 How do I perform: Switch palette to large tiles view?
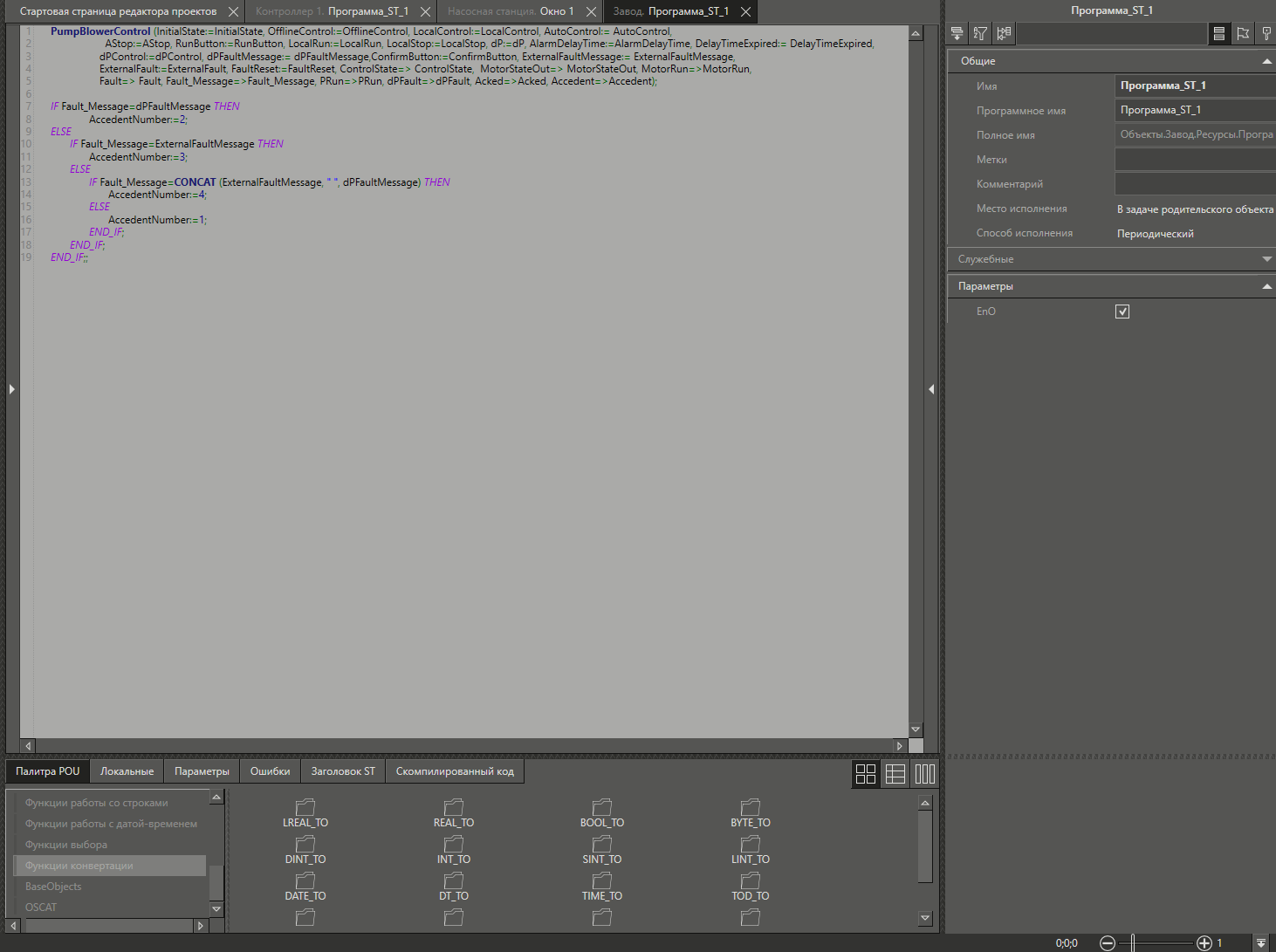coord(866,774)
